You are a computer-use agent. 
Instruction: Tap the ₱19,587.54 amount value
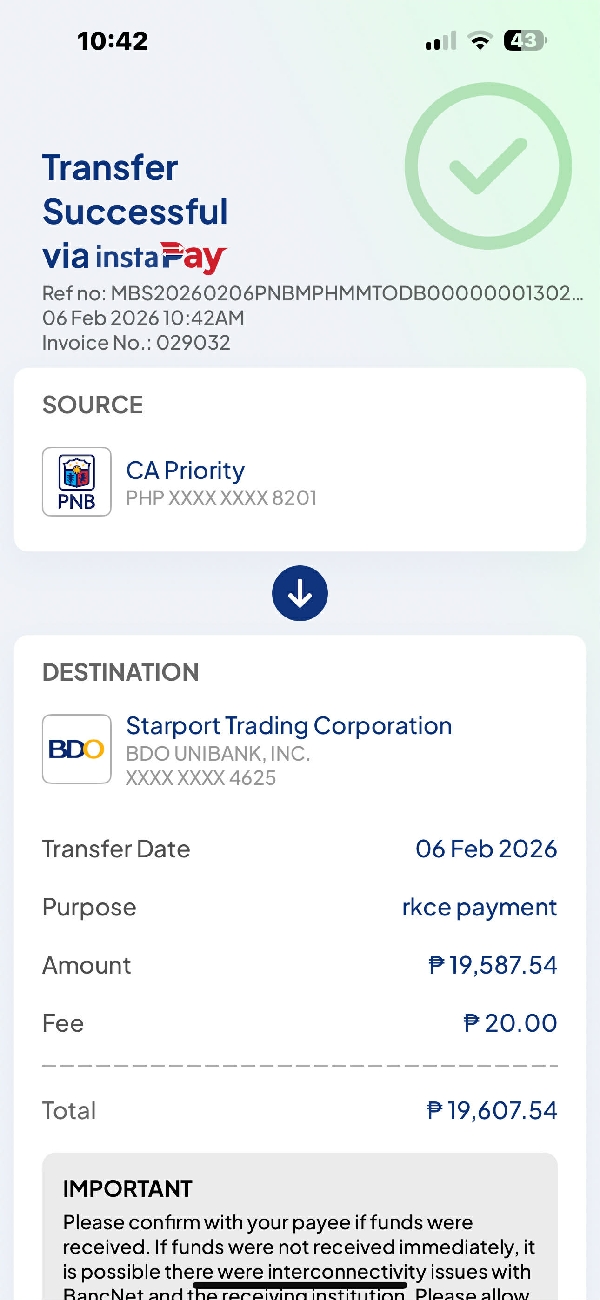click(492, 965)
